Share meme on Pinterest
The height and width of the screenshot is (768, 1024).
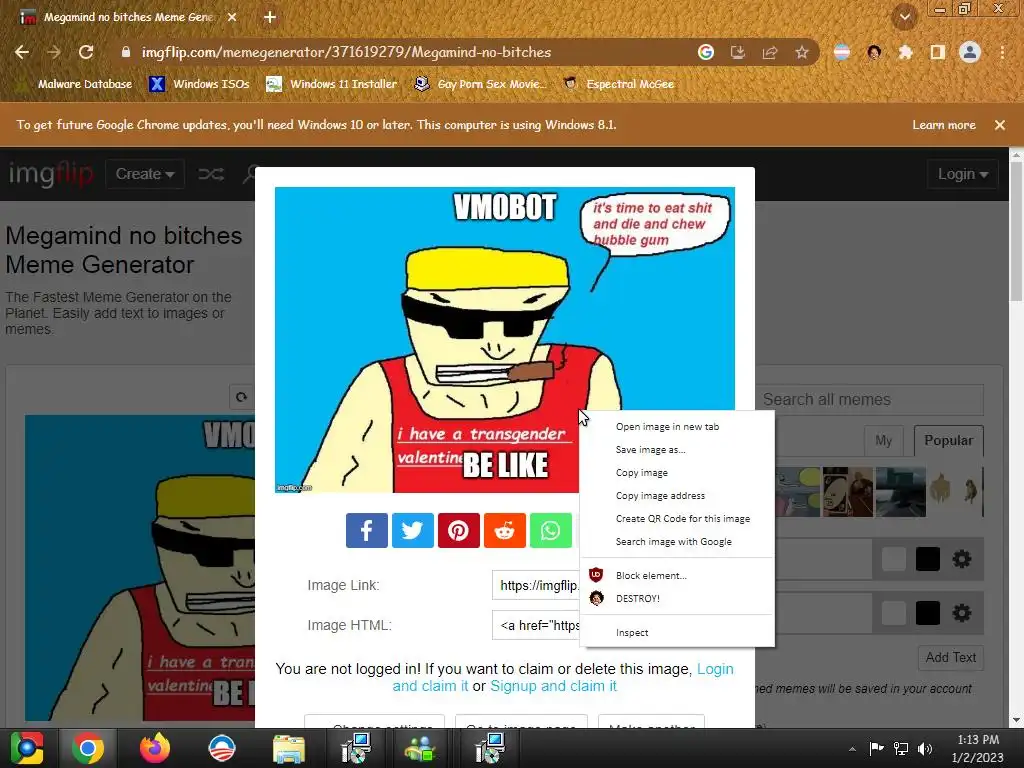pyautogui.click(x=458, y=530)
